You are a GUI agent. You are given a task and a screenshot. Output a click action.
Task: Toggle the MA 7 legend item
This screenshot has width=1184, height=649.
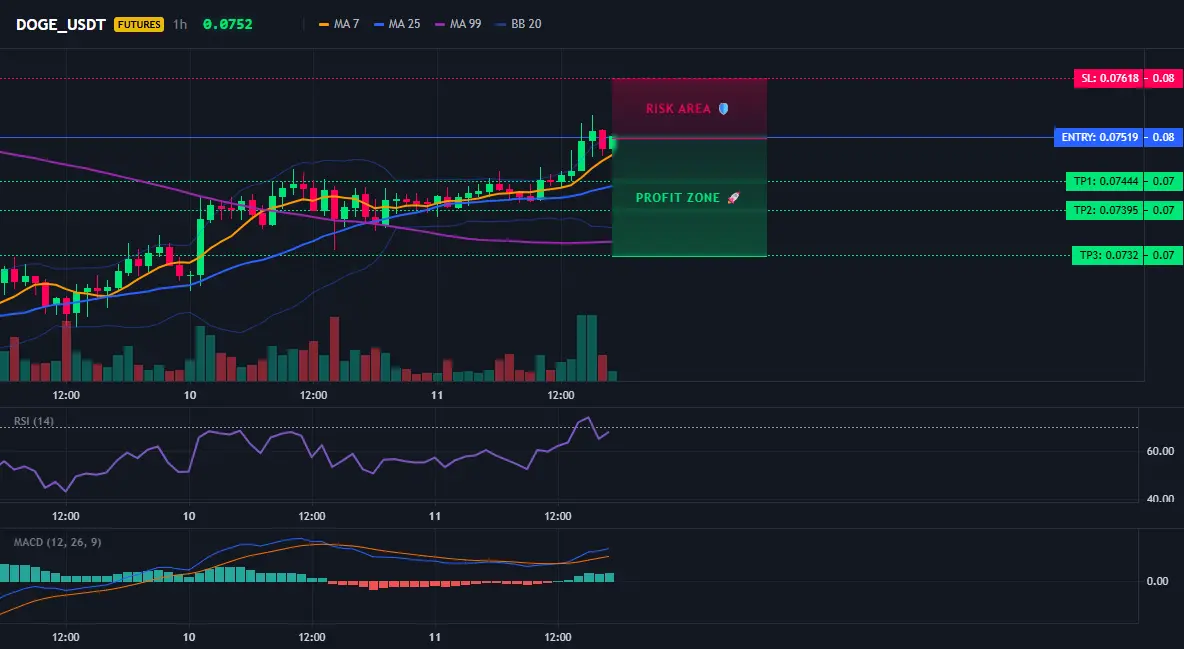339,24
